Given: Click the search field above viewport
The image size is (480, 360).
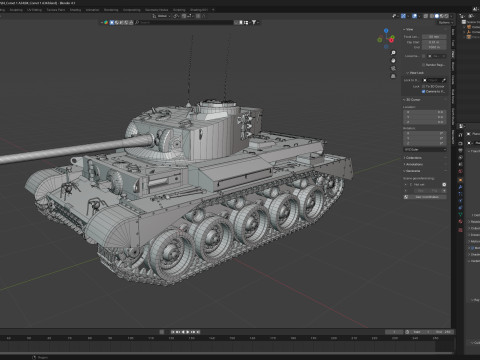Looking at the screenshot, I should [184, 22].
